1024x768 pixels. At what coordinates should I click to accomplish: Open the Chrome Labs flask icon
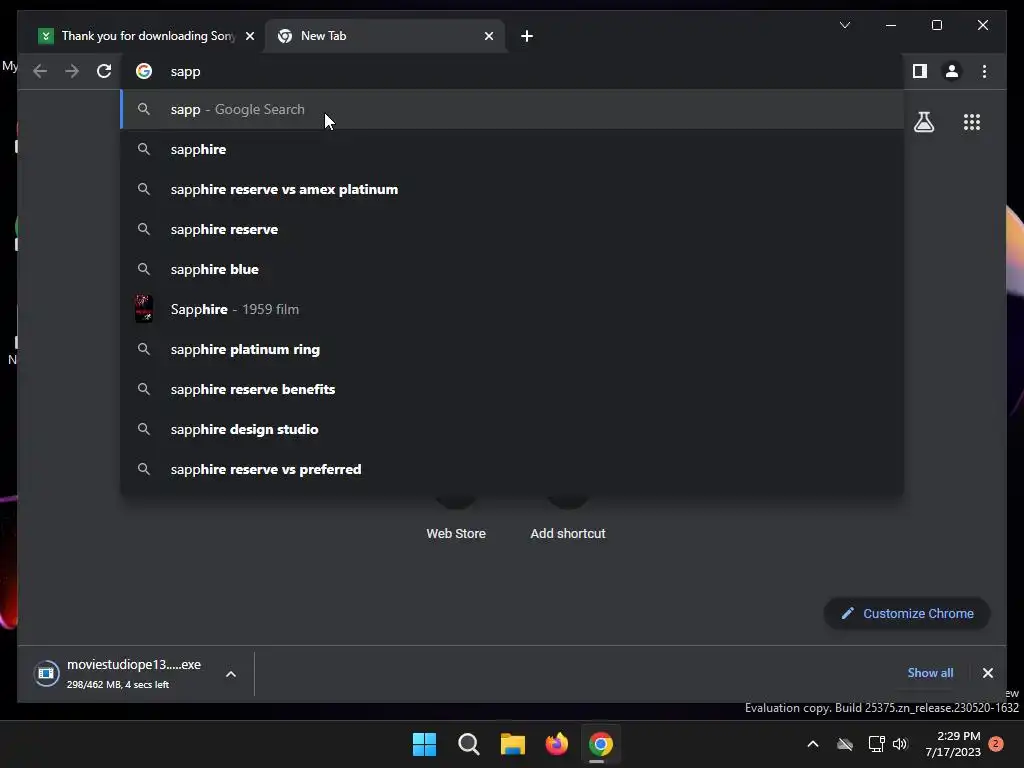pyautogui.click(x=923, y=122)
